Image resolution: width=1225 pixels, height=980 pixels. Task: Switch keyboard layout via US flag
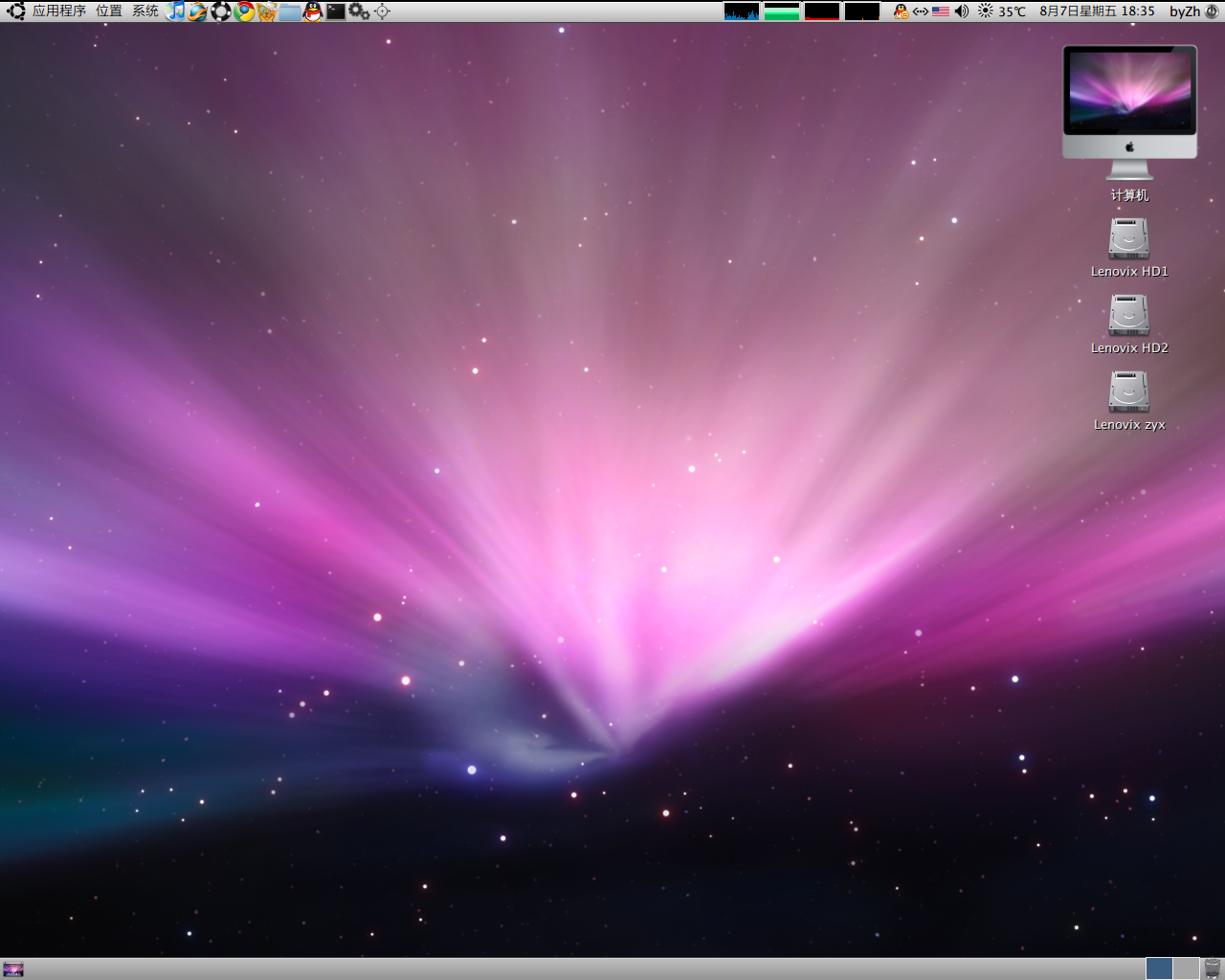(x=941, y=11)
